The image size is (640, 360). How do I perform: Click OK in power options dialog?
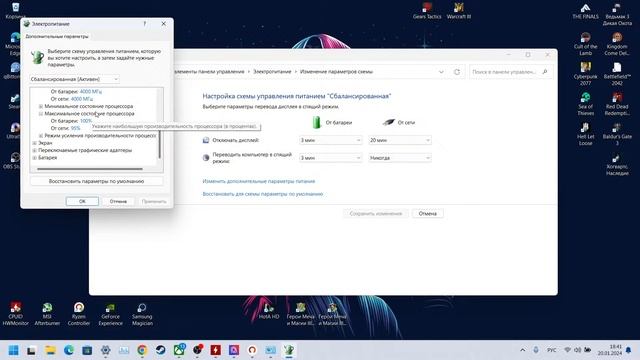point(82,201)
